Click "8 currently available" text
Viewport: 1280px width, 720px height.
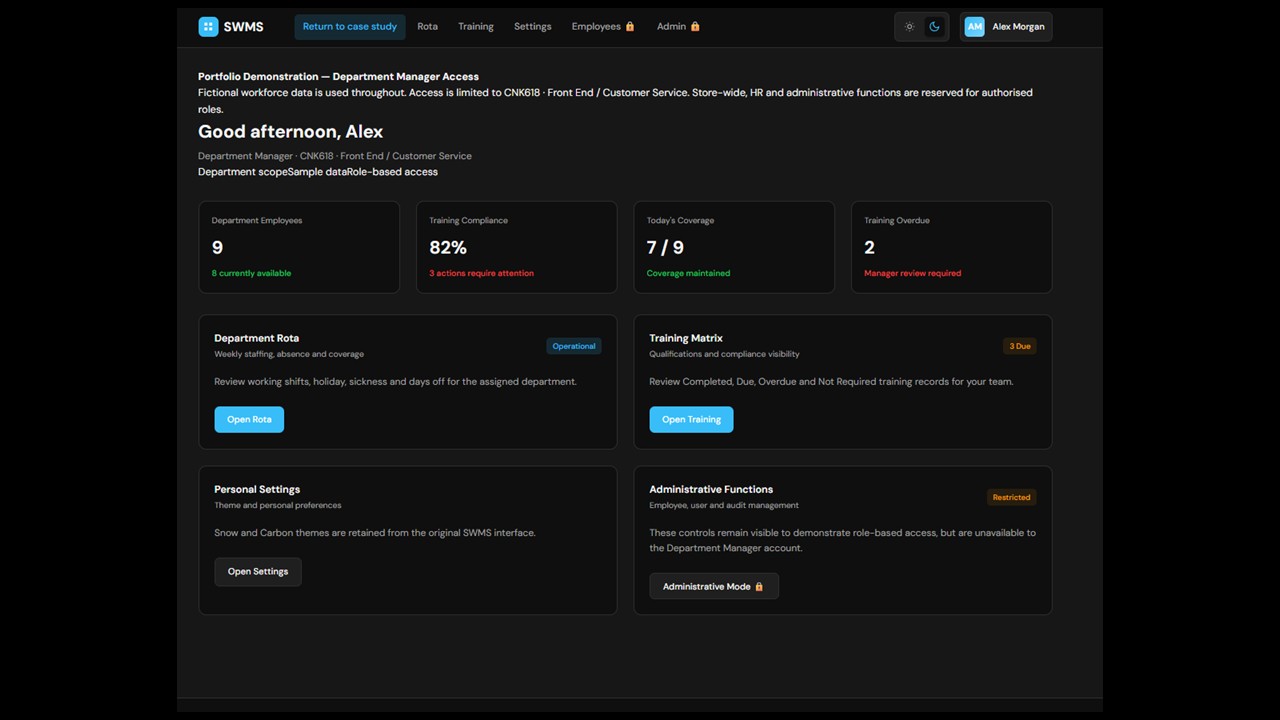[251, 273]
